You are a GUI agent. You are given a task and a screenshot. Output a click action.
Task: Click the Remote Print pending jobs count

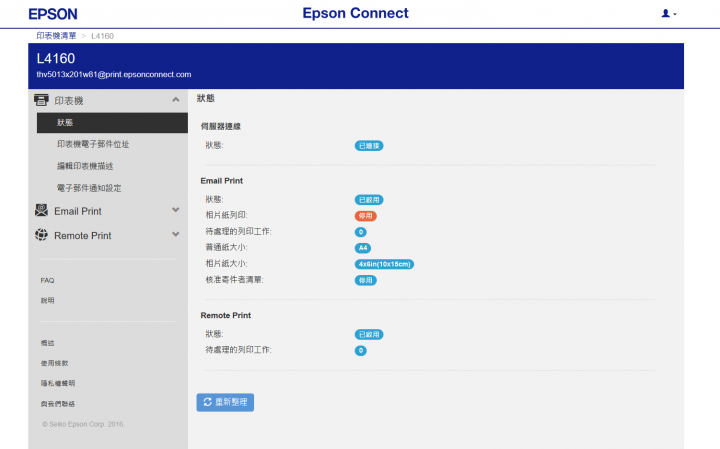pyautogui.click(x=360, y=350)
